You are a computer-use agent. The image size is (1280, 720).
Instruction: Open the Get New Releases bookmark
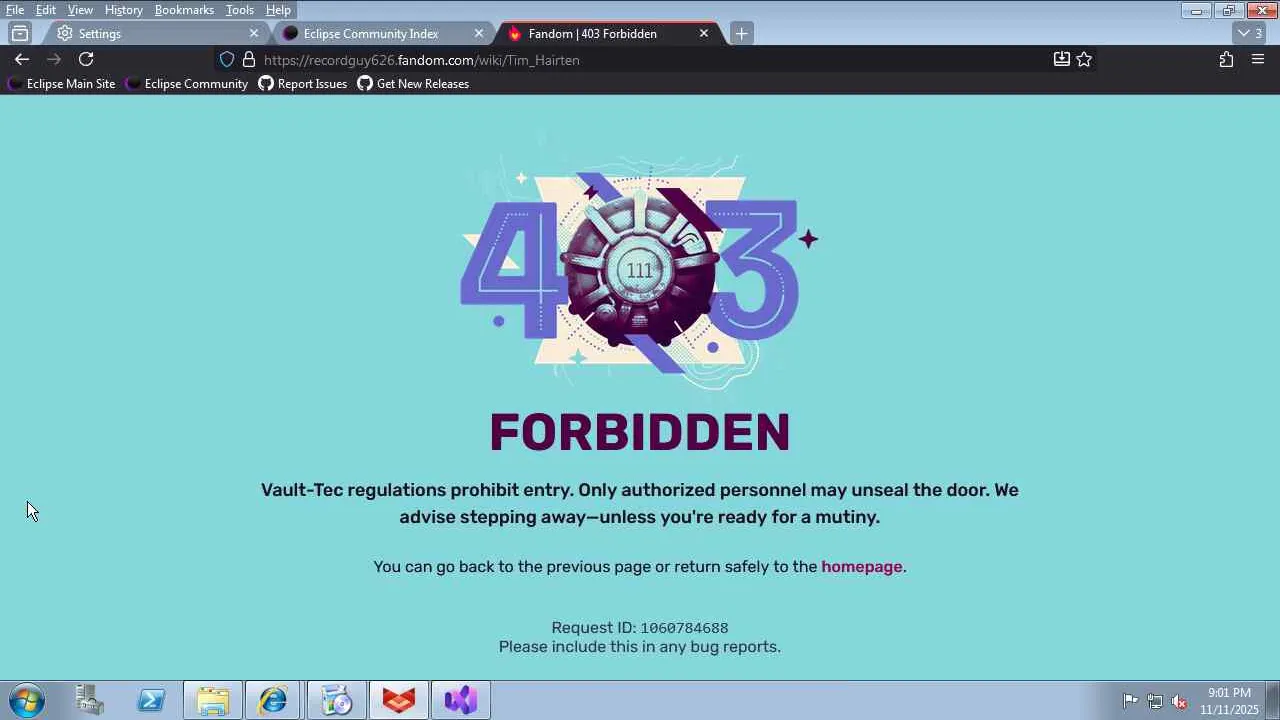[x=413, y=84]
